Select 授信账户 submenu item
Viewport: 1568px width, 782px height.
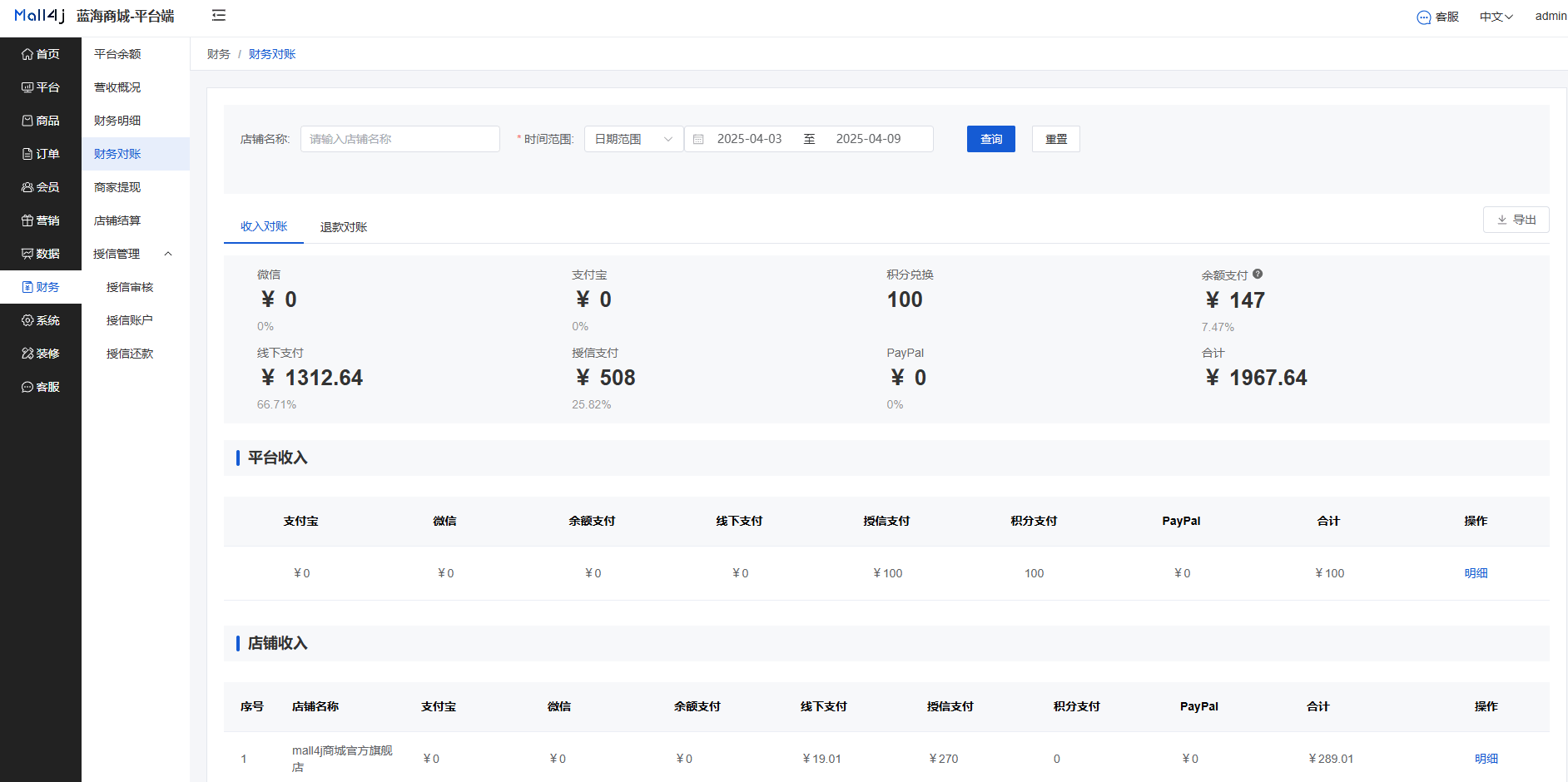coord(136,320)
